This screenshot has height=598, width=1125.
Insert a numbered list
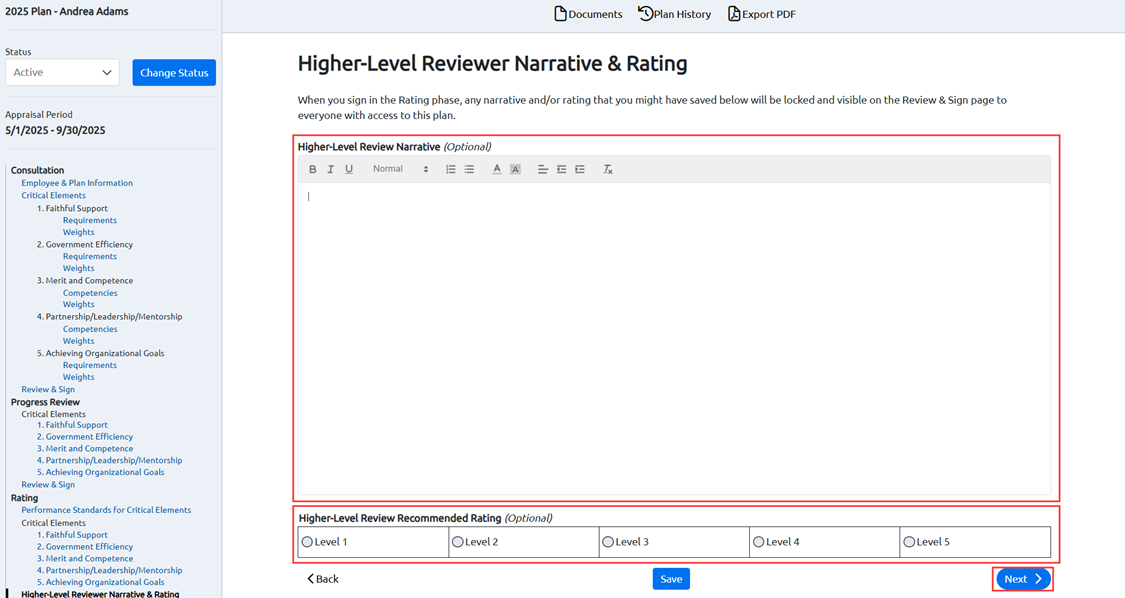tap(451, 169)
